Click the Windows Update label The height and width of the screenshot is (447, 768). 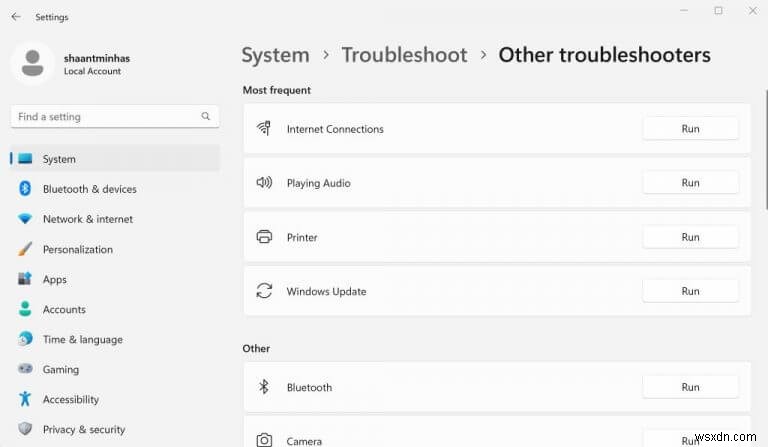[x=326, y=291]
